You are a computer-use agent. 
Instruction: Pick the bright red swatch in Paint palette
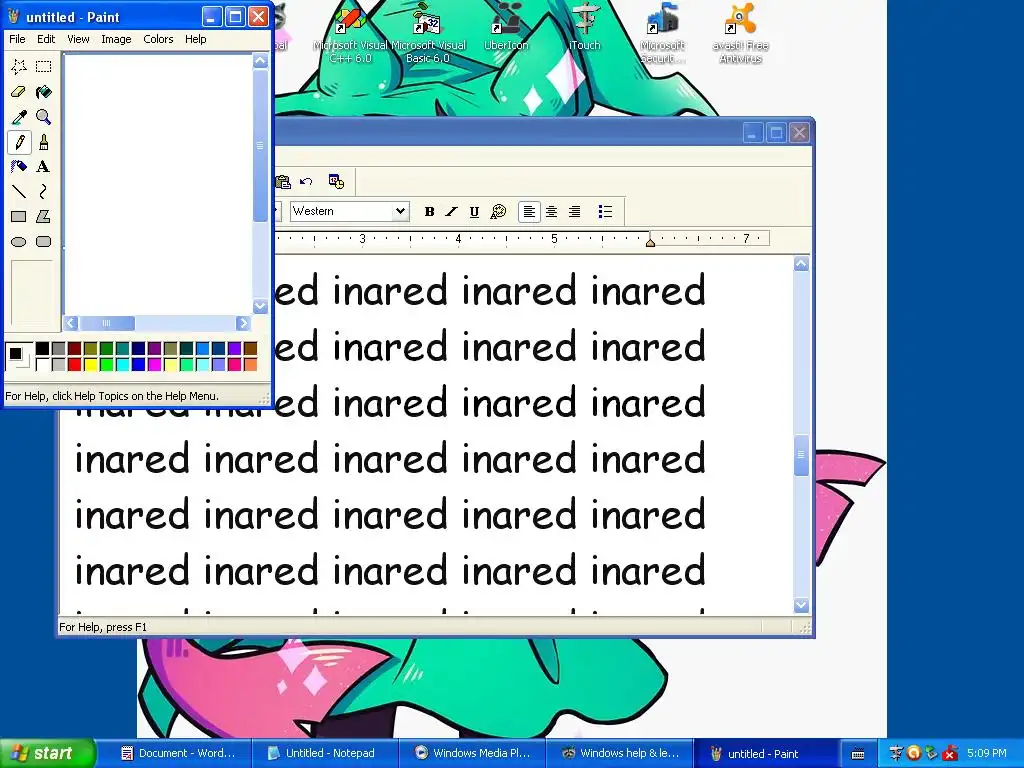tap(74, 364)
